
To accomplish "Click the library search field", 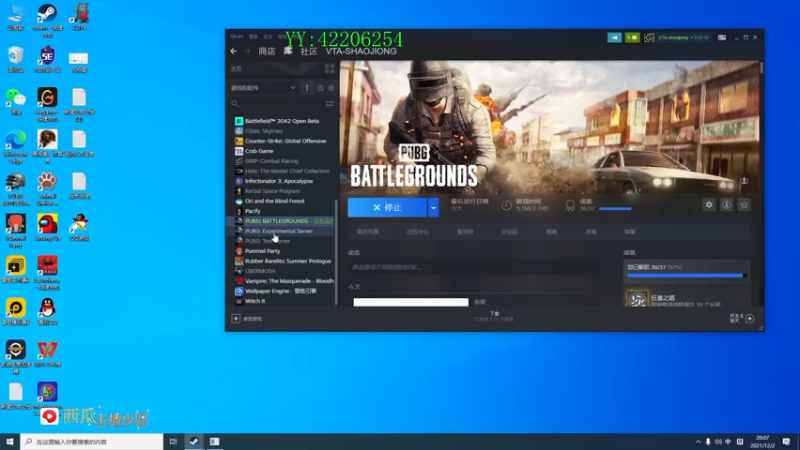I will (278, 104).
